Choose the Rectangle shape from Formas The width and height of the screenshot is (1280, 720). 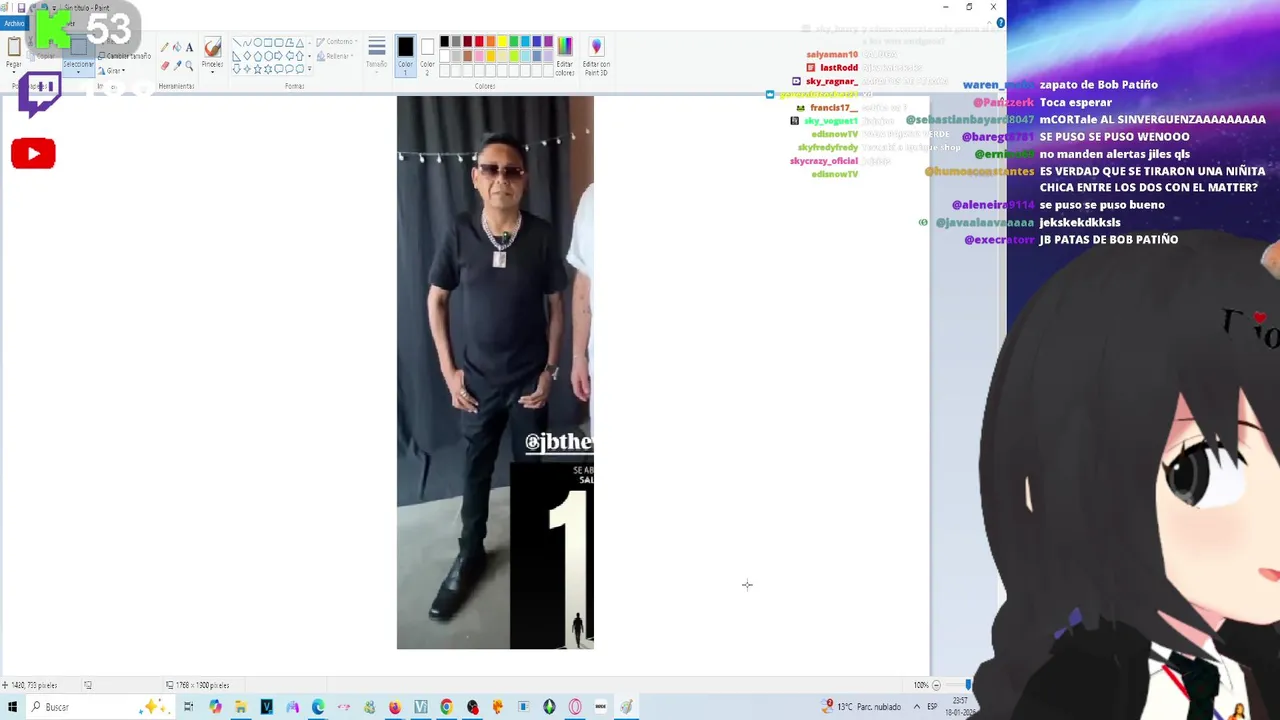click(268, 42)
